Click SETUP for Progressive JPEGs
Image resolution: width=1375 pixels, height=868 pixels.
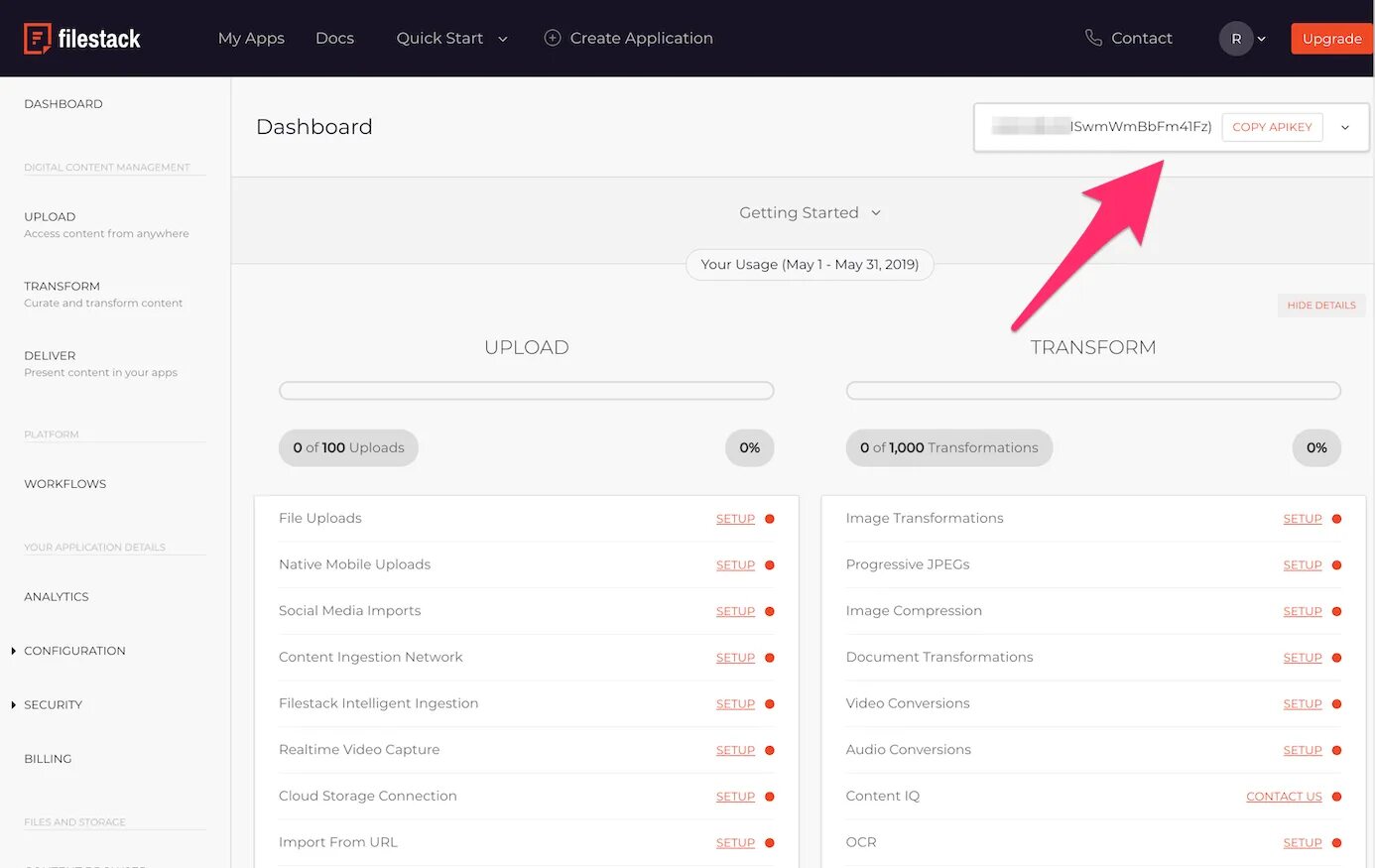coord(1303,565)
